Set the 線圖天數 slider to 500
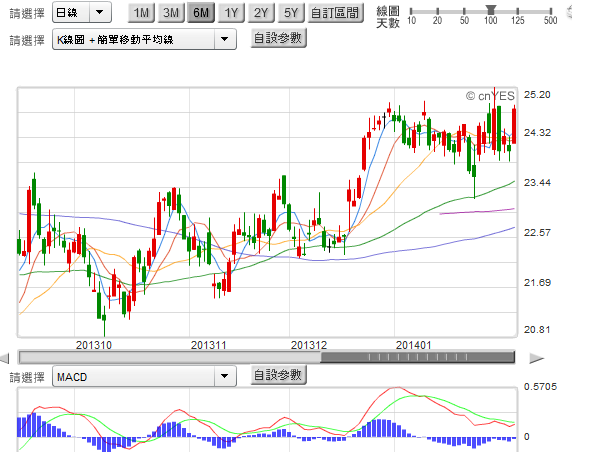This screenshot has width=614, height=460. [x=550, y=12]
